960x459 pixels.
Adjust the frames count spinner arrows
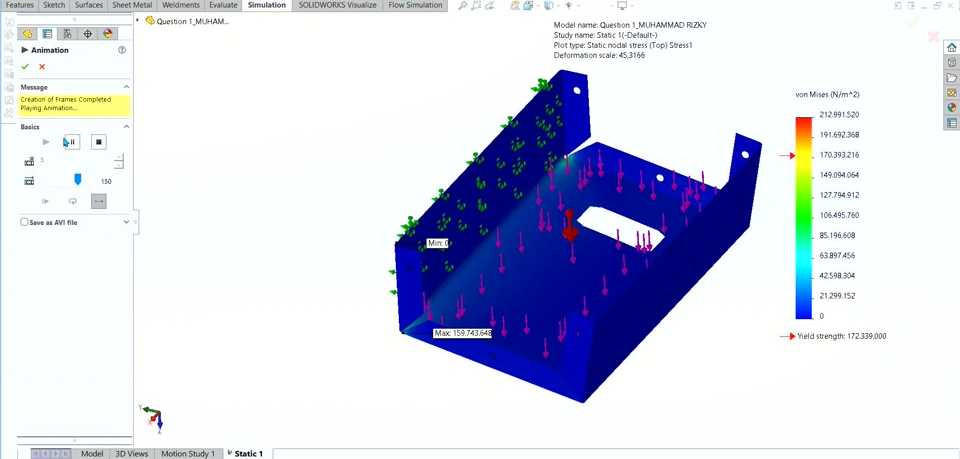click(x=119, y=162)
